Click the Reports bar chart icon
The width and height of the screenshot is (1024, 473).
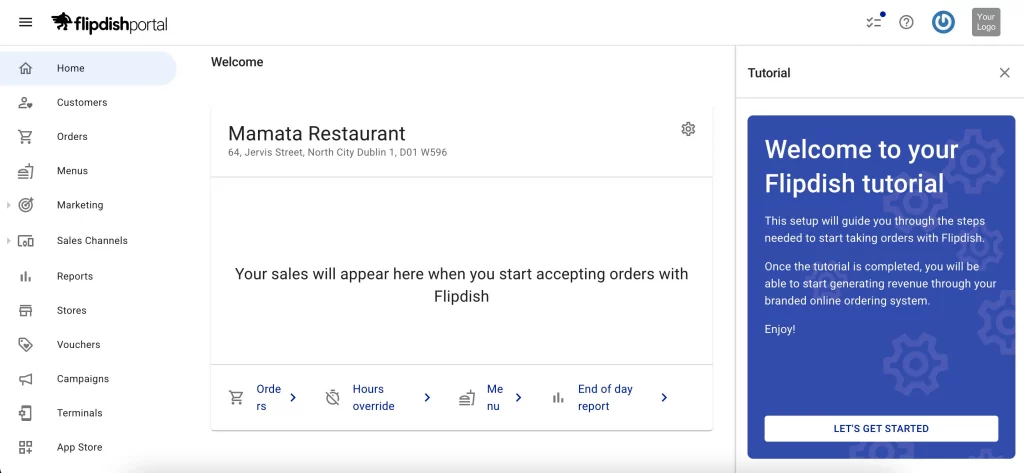[x=26, y=276]
